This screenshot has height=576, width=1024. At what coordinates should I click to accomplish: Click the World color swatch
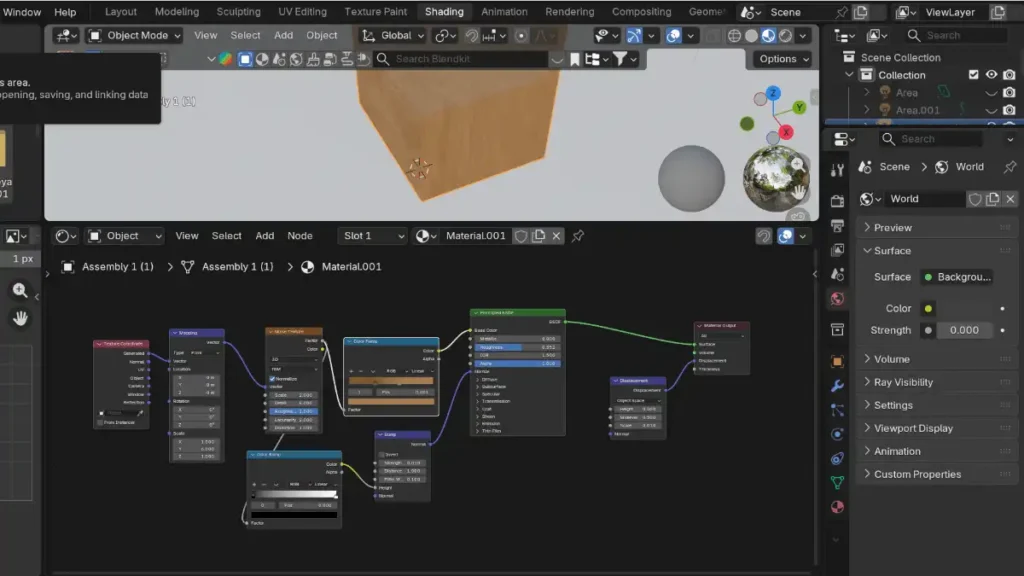point(956,308)
